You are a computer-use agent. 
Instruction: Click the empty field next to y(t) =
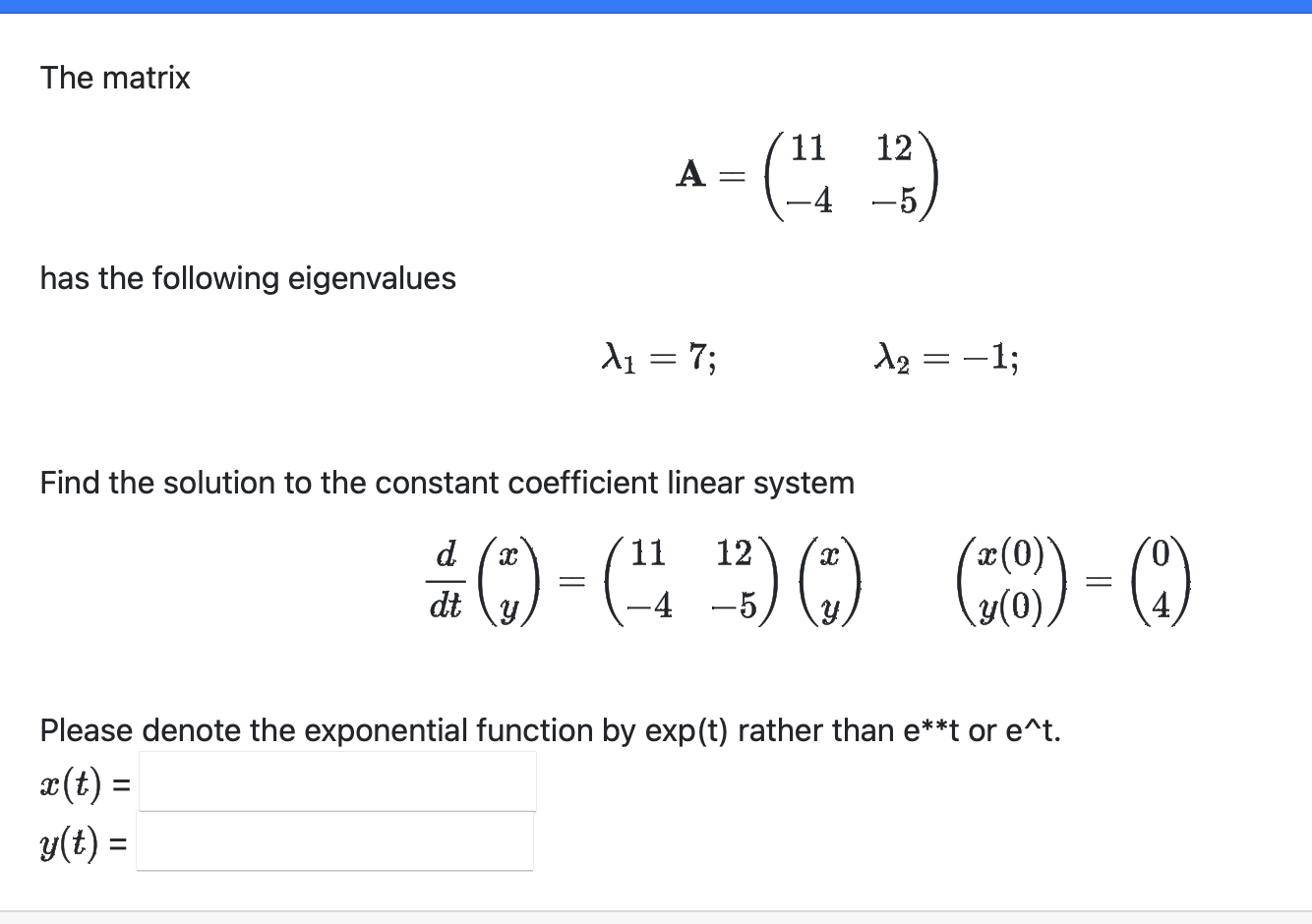tap(334, 841)
